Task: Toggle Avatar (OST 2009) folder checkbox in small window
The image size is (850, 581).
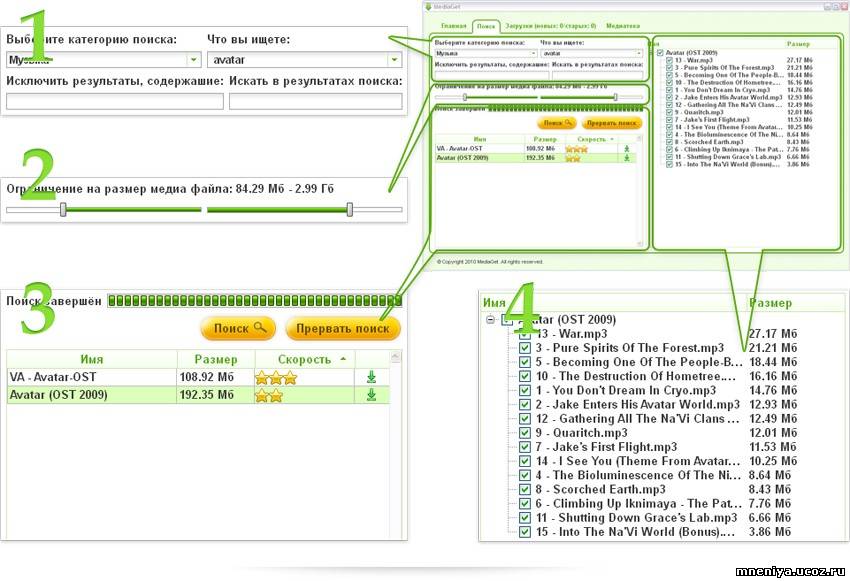Action: click(x=660, y=53)
